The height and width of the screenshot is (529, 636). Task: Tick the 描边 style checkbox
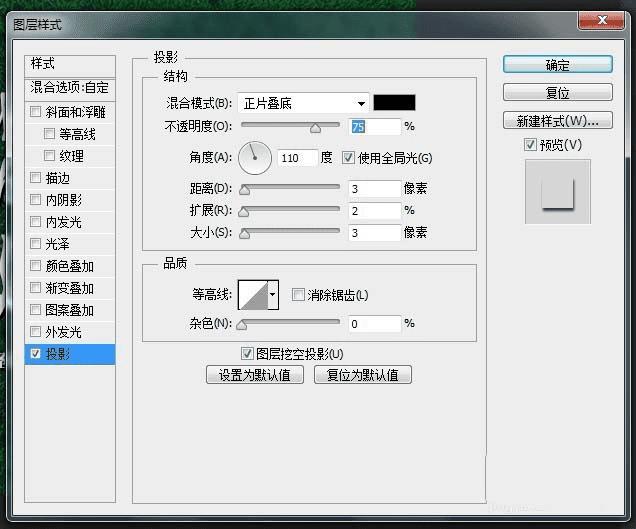point(36,177)
